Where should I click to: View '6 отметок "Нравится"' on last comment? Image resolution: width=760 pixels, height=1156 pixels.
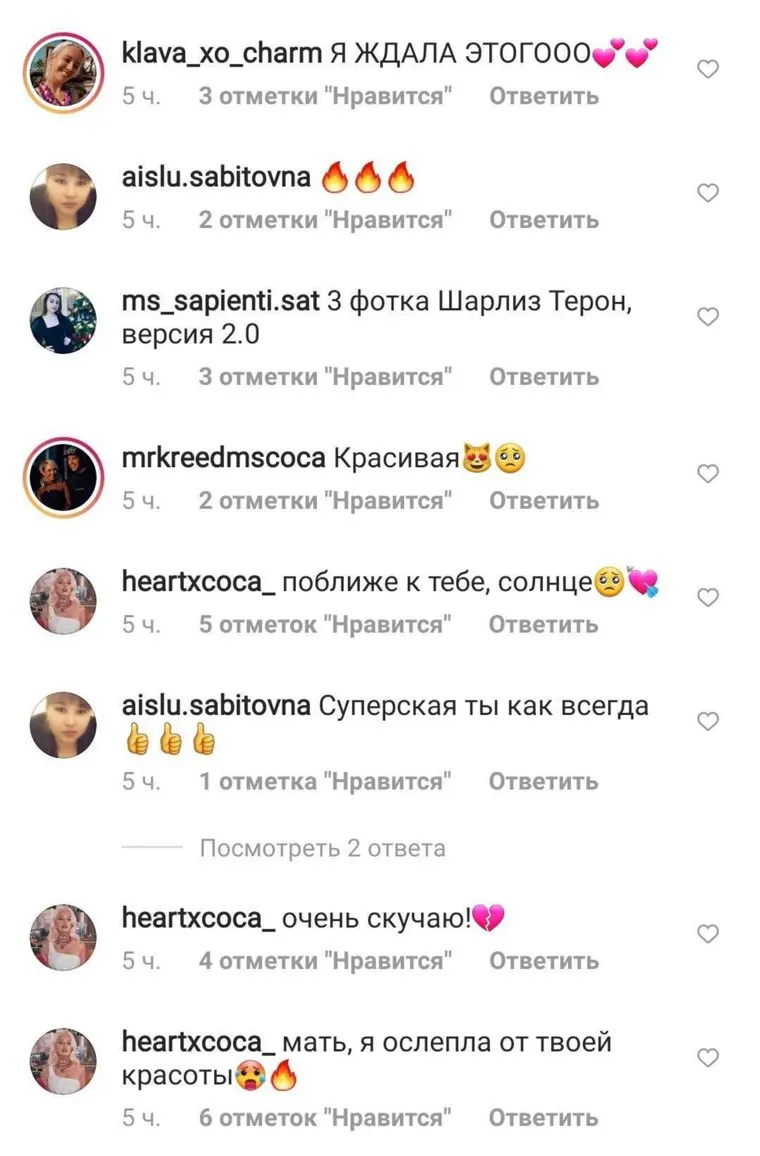click(325, 1118)
